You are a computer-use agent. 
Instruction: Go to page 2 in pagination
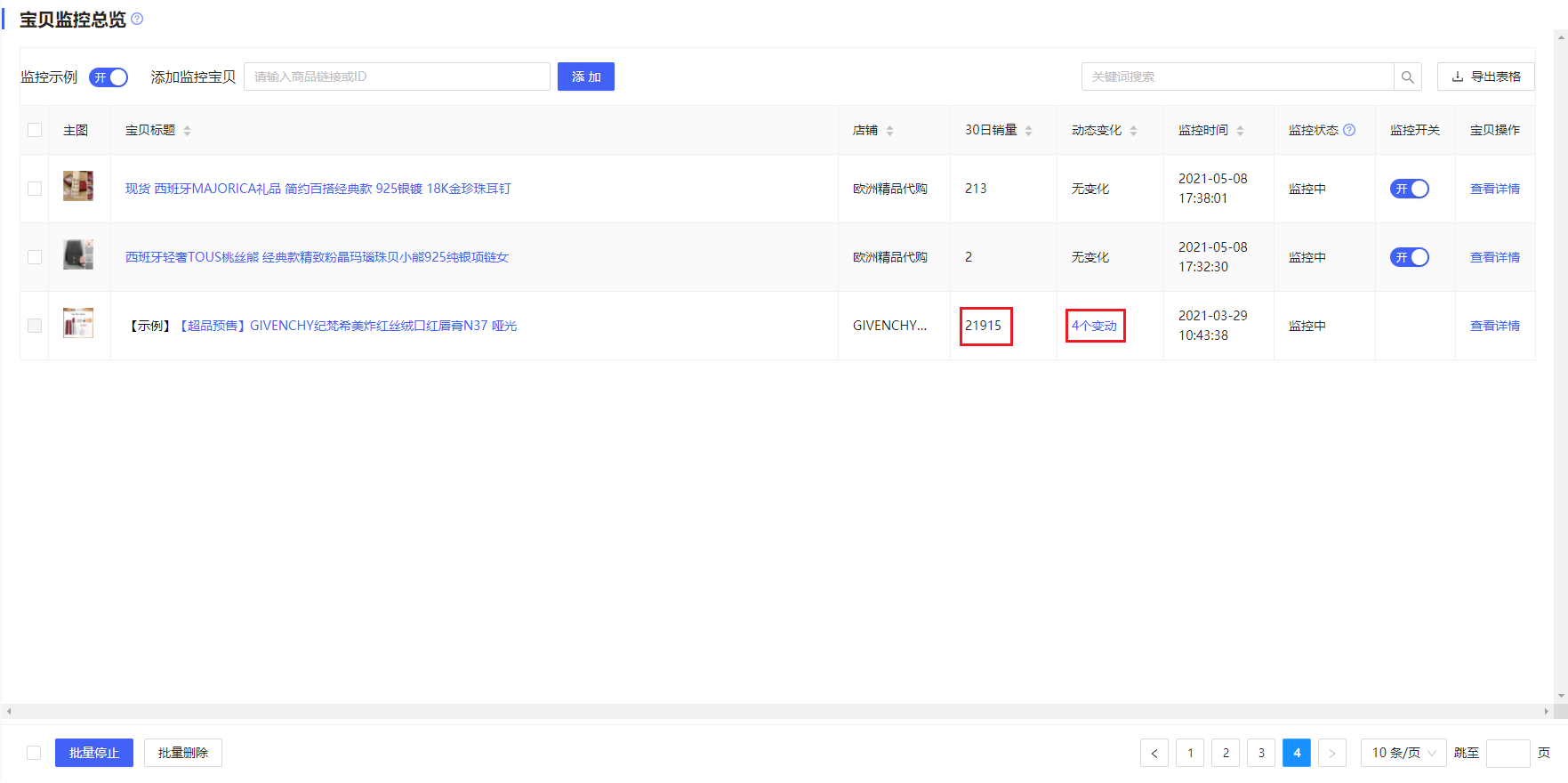1225,753
